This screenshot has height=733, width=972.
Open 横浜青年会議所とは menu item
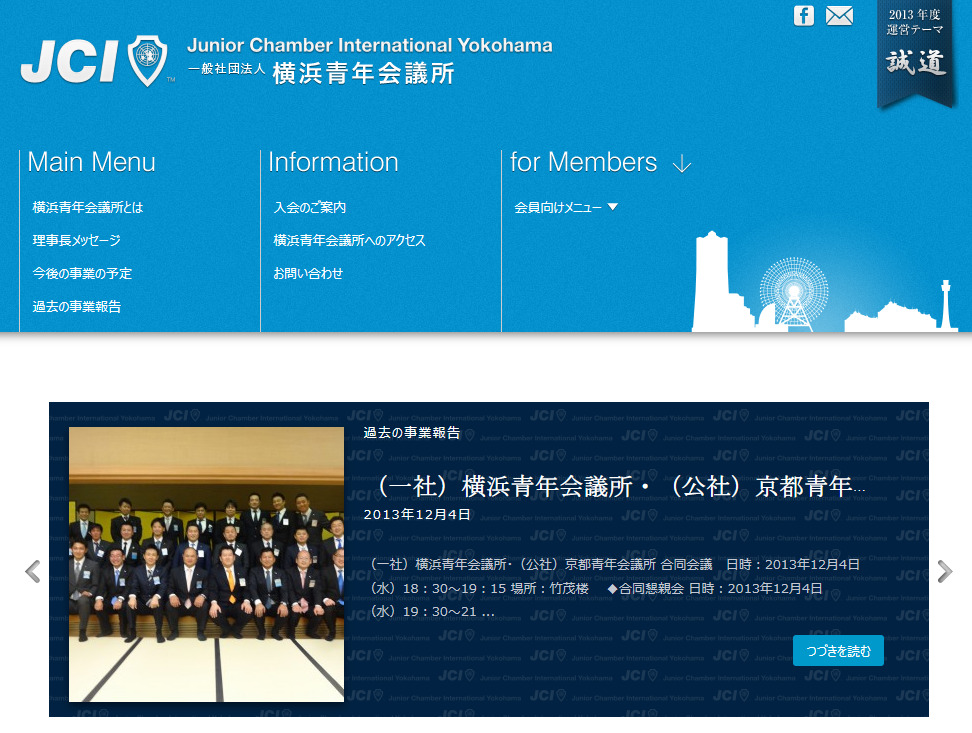[87, 207]
